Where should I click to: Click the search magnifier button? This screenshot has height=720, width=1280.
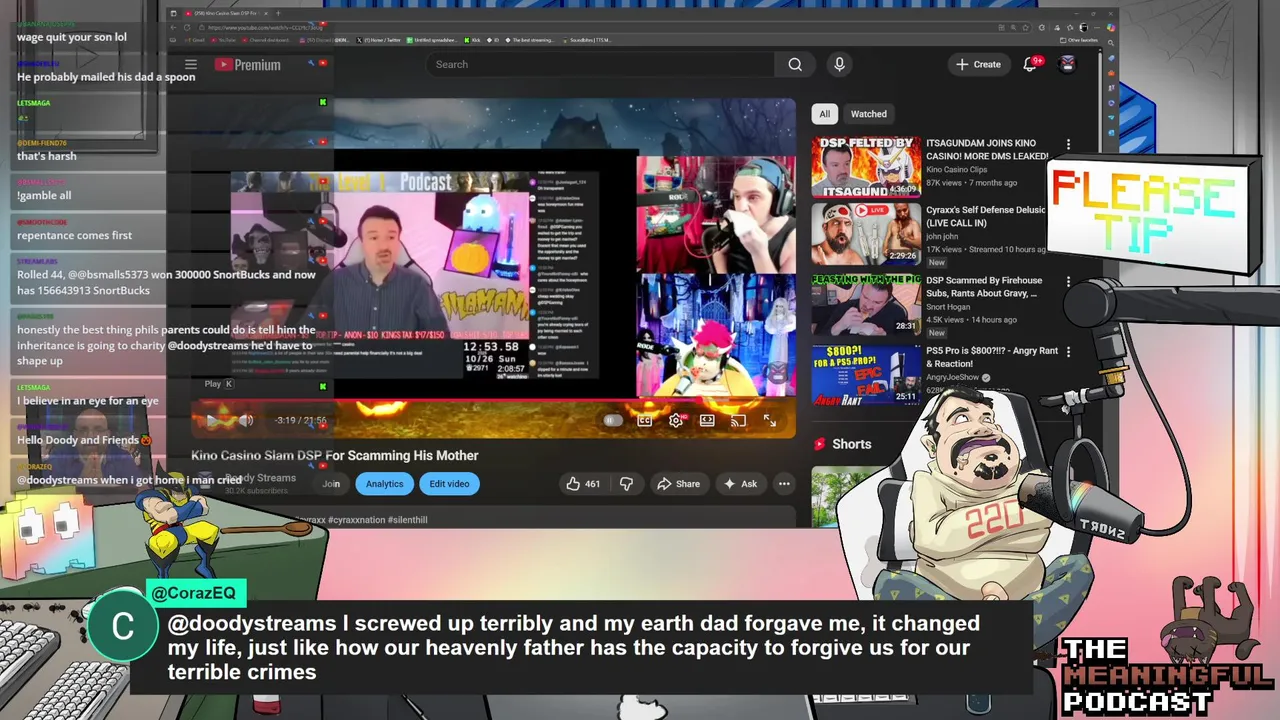click(795, 64)
